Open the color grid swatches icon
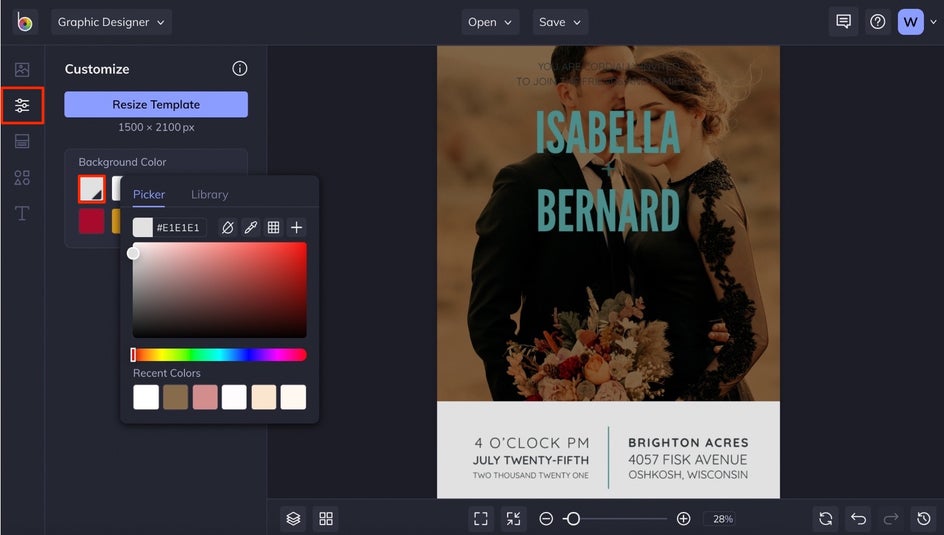This screenshot has width=944, height=535. [273, 227]
